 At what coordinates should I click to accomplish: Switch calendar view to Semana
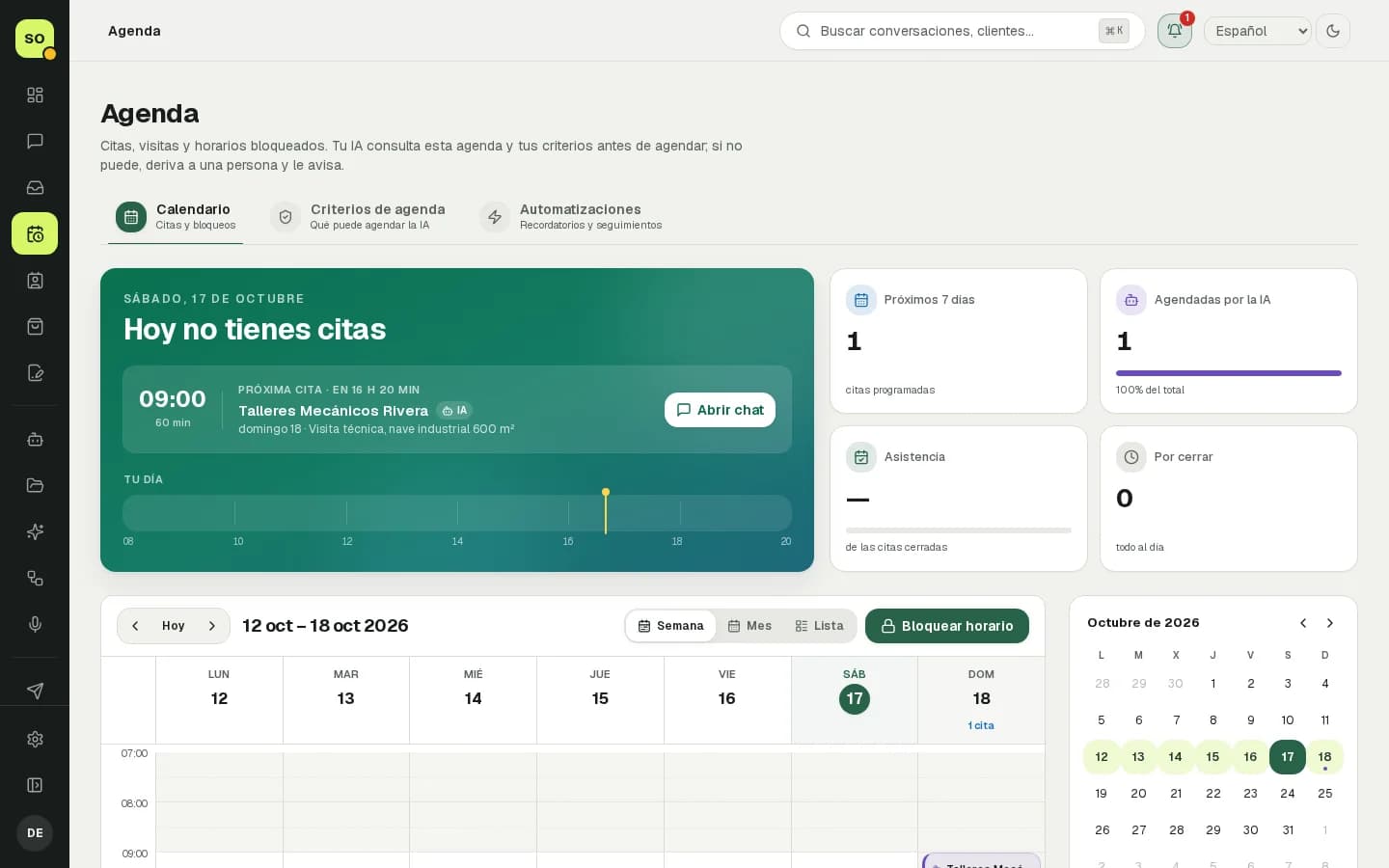pos(670,626)
